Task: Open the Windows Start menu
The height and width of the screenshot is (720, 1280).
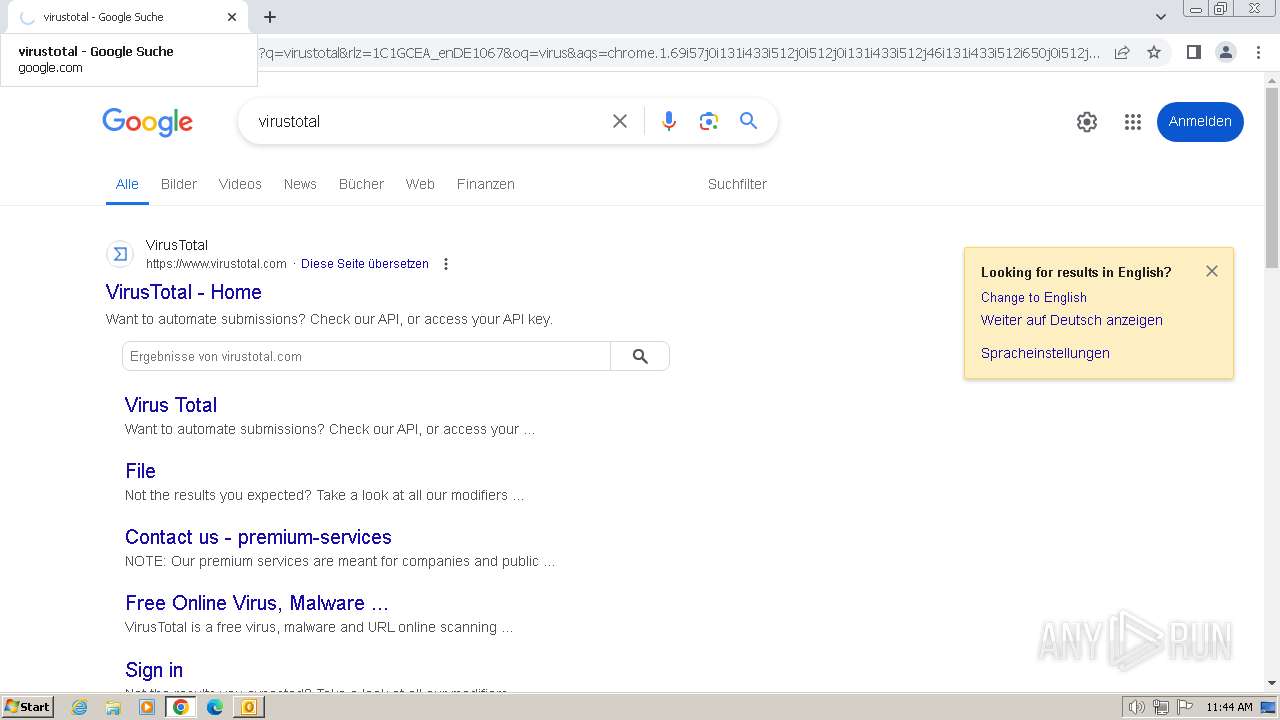Action: pos(27,707)
